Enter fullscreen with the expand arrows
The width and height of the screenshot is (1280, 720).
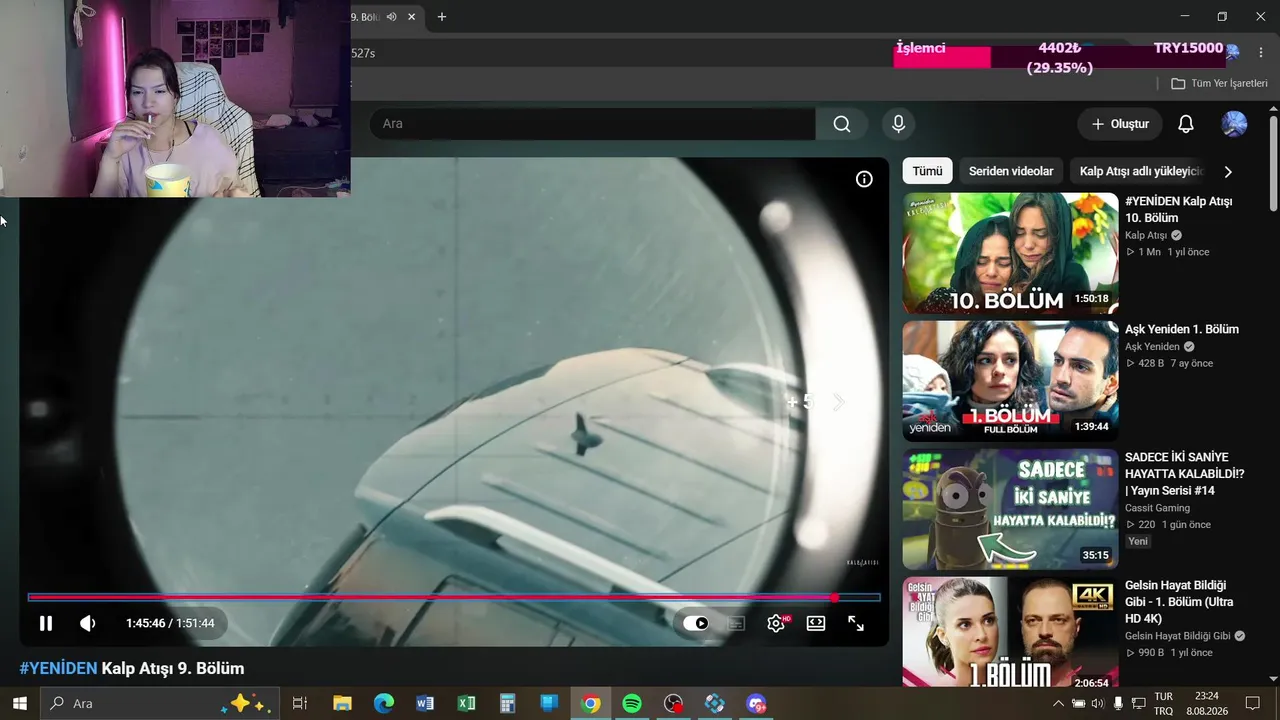856,623
